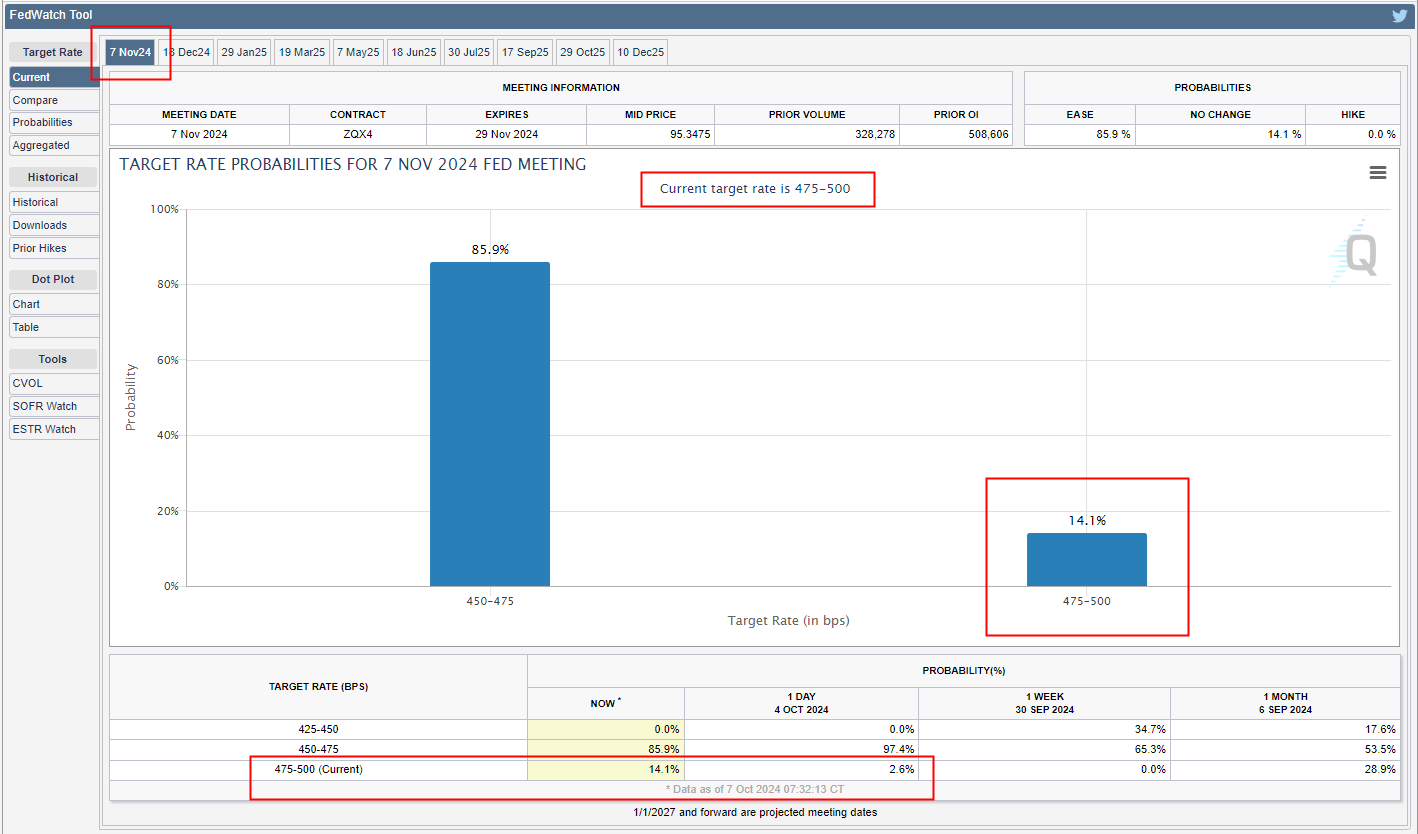Click the 450-475 x-axis label
The width and height of the screenshot is (1418, 834).
(x=490, y=601)
